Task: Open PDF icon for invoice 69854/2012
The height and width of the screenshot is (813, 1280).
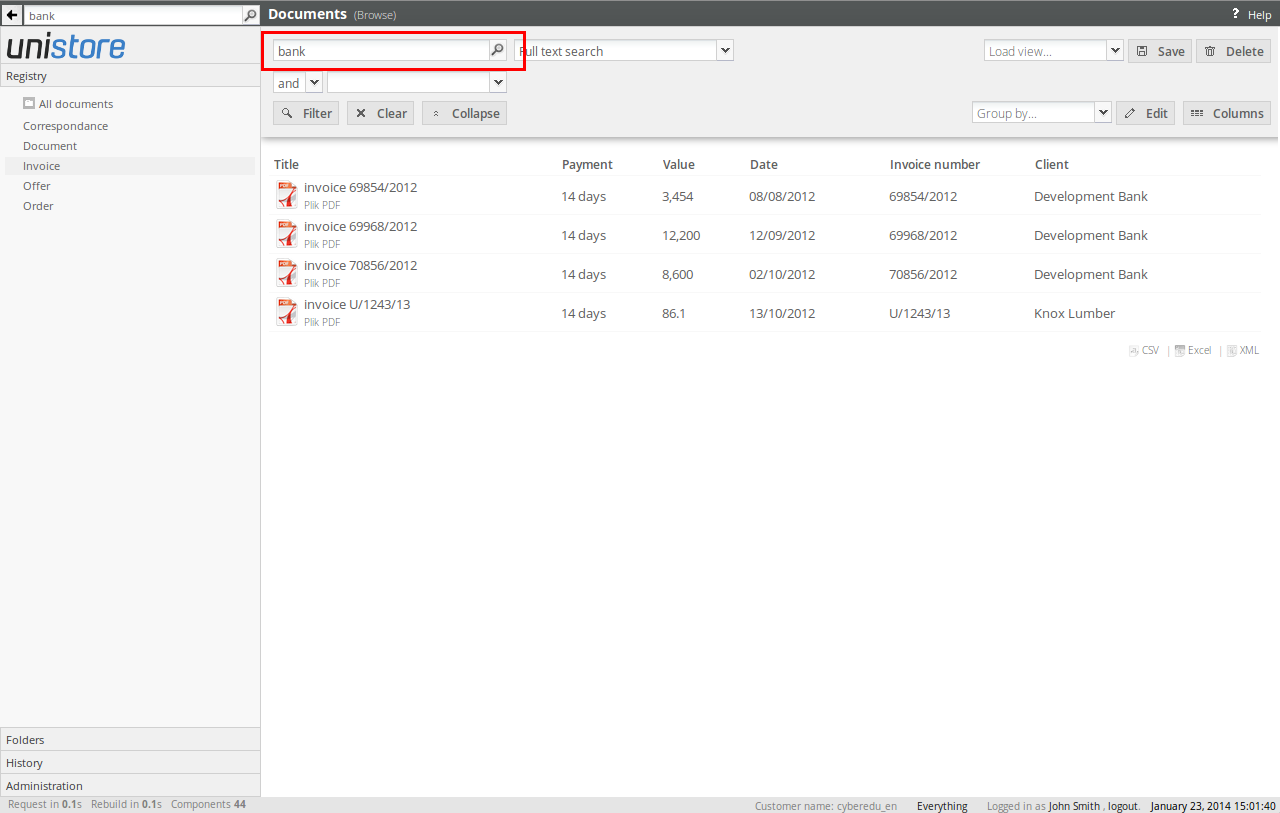Action: click(x=287, y=195)
